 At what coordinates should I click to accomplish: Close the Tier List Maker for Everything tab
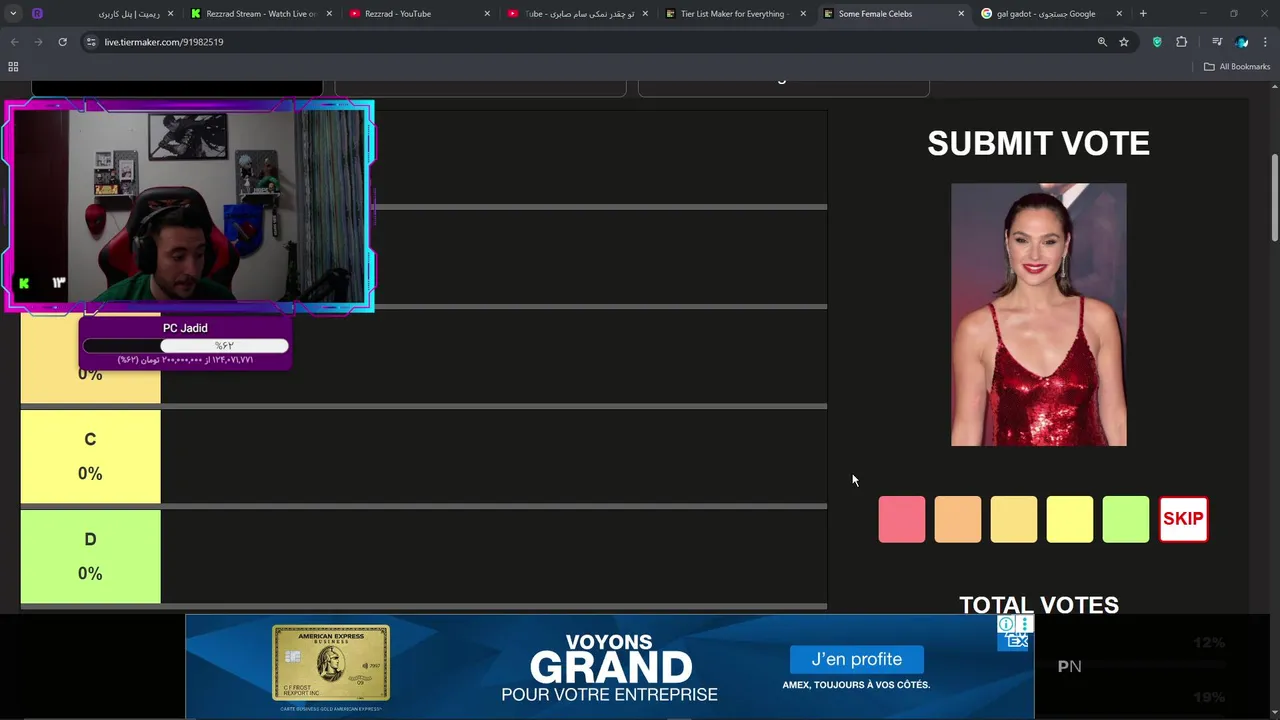pyautogui.click(x=803, y=14)
